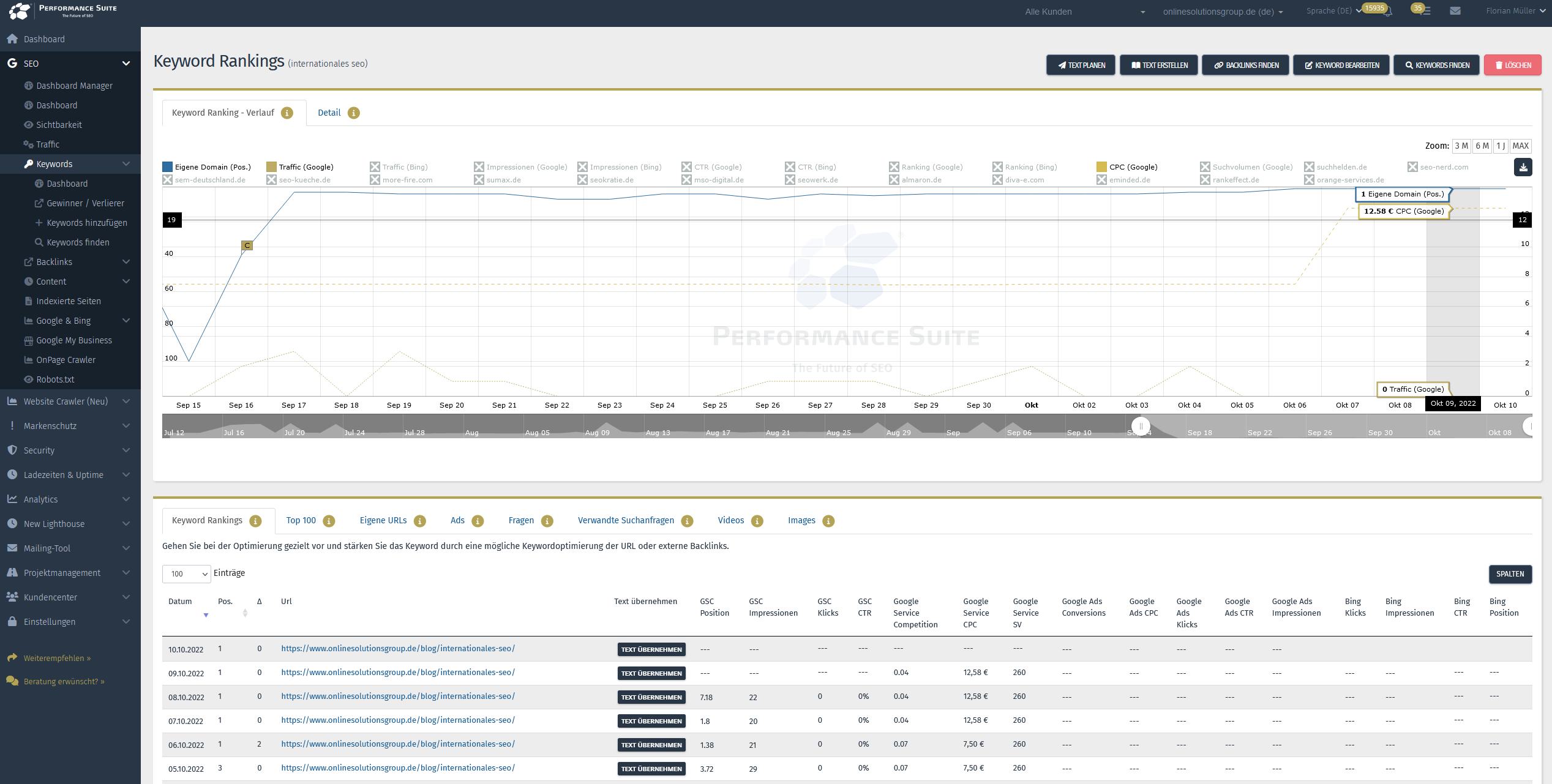Screen dimensions: 1552x784
Task: Expand Website Crawler (Neu) menu
Action: [x=126, y=401]
